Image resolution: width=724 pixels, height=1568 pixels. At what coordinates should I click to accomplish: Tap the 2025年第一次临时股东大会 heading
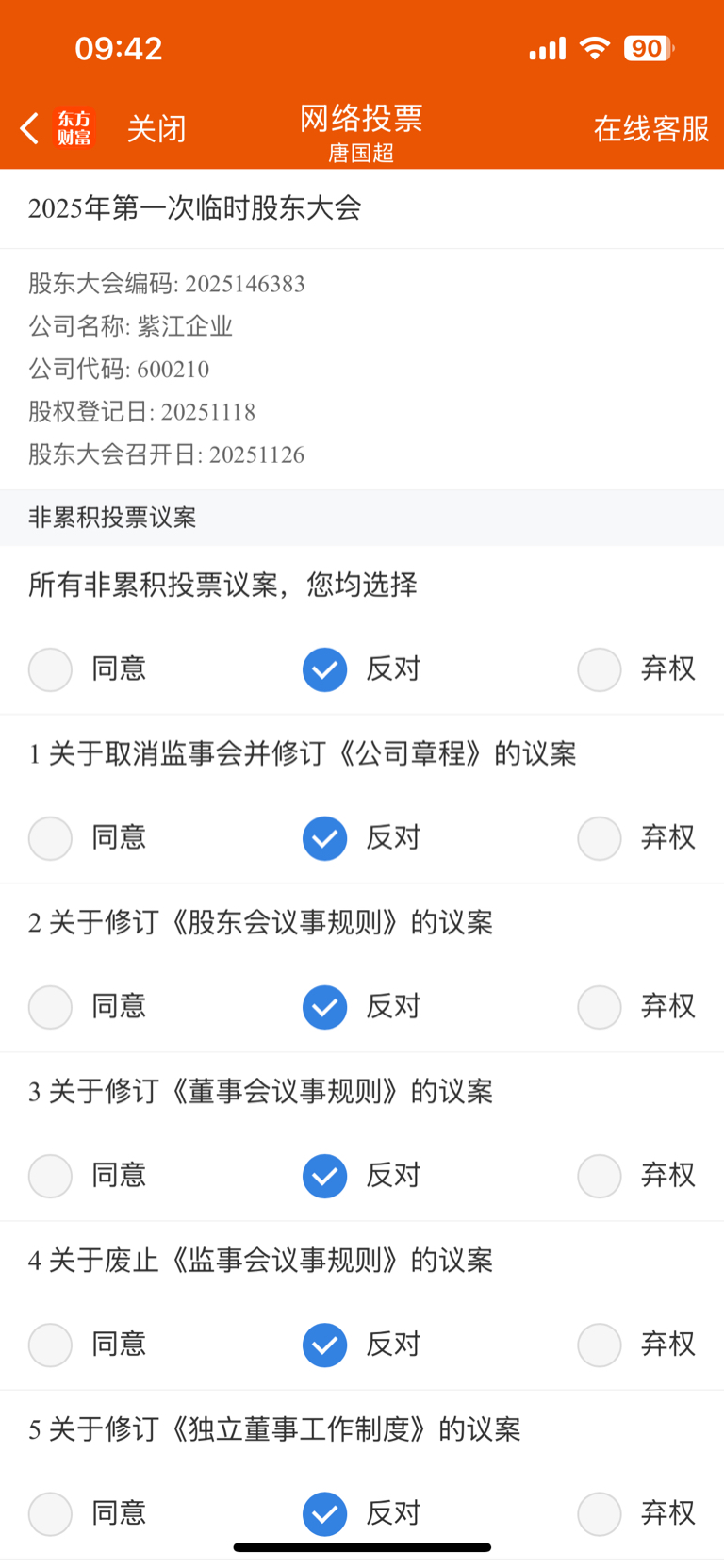pos(195,208)
